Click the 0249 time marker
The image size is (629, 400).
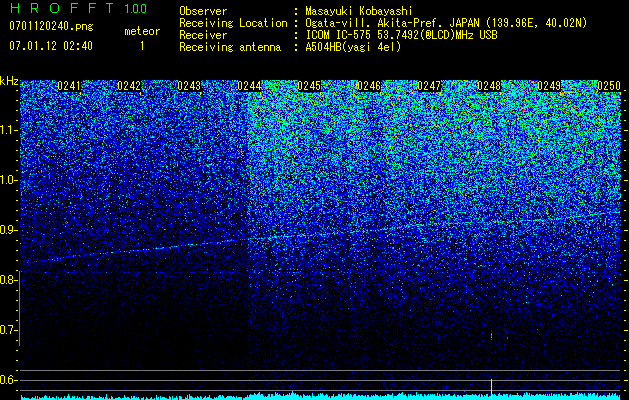[x=549, y=86]
